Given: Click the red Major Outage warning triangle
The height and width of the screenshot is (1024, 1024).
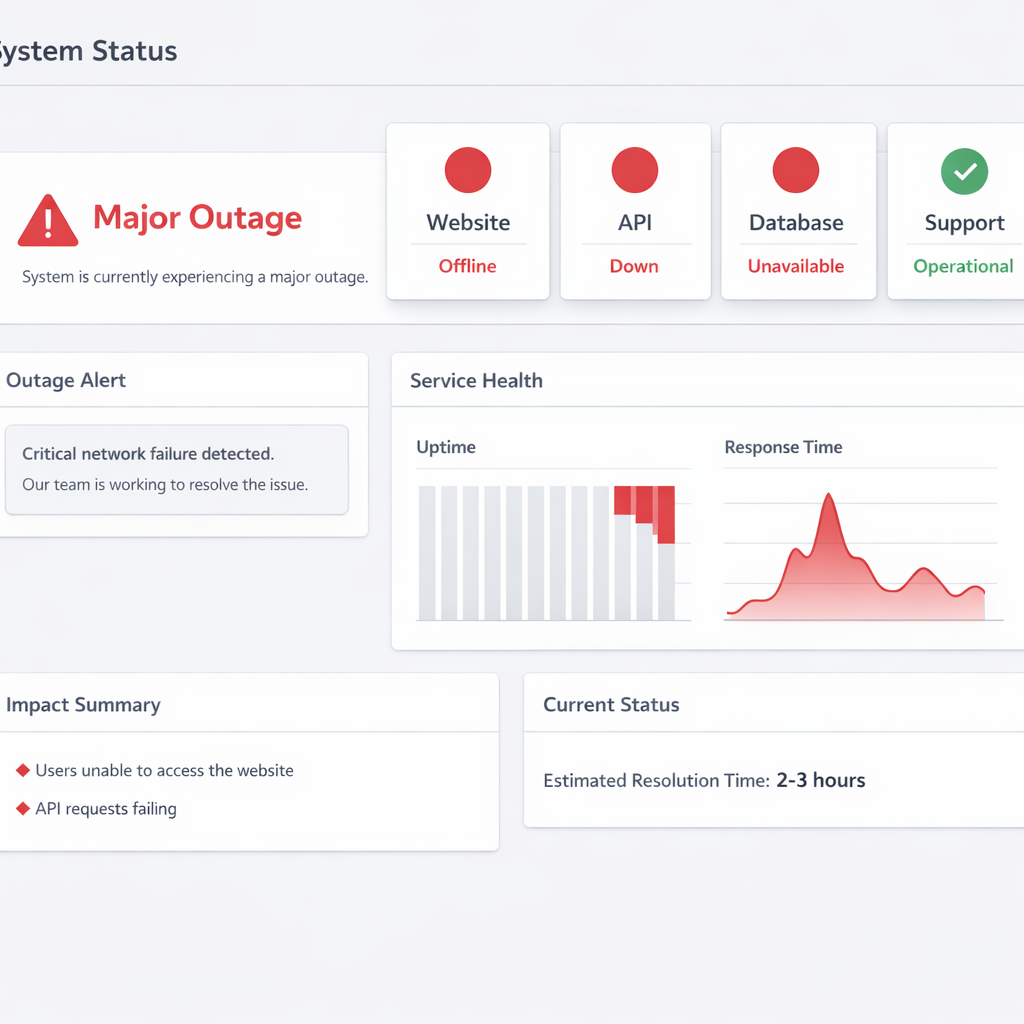Looking at the screenshot, I should click(x=47, y=221).
